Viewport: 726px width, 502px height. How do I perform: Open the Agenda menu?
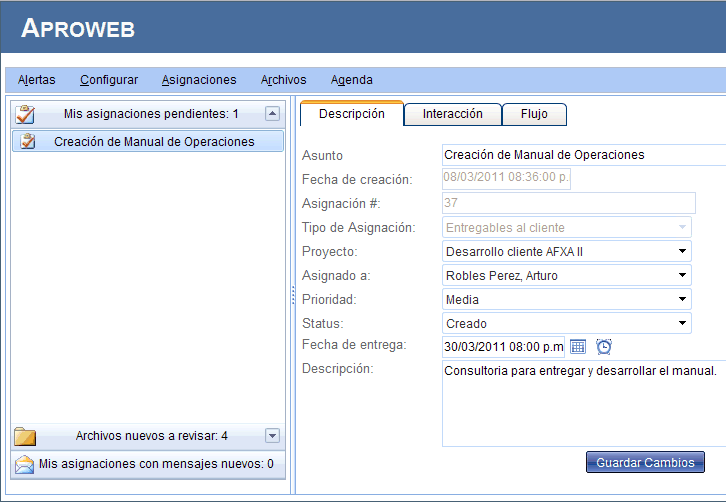click(351, 80)
